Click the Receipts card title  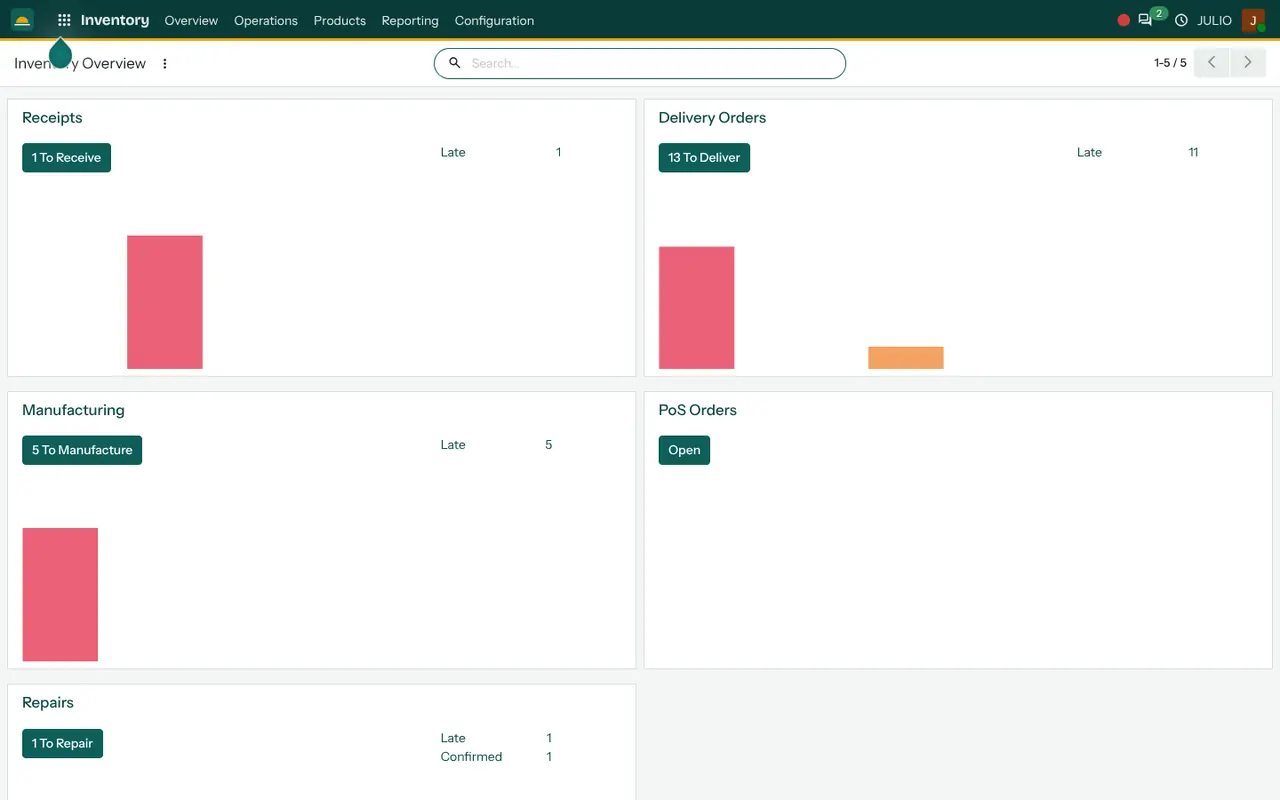[52, 118]
